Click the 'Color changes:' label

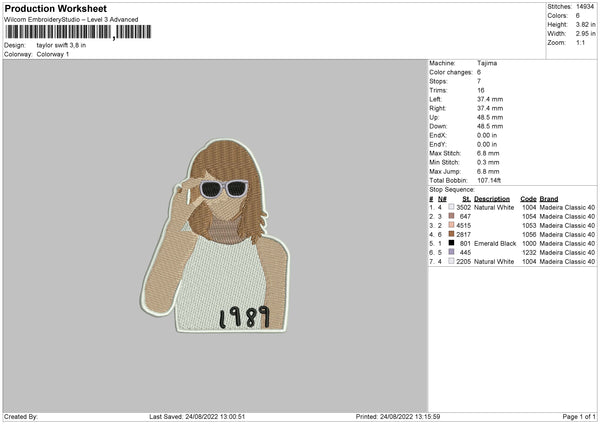coord(451,72)
